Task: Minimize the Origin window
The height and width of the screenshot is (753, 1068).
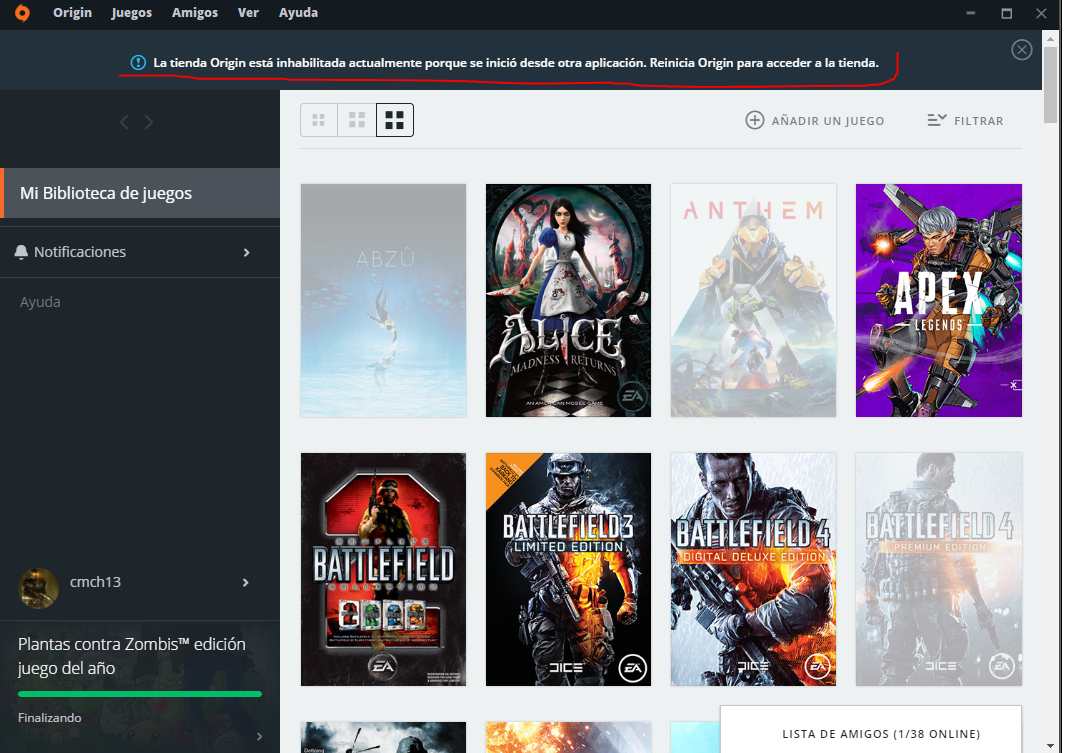Action: tap(971, 13)
